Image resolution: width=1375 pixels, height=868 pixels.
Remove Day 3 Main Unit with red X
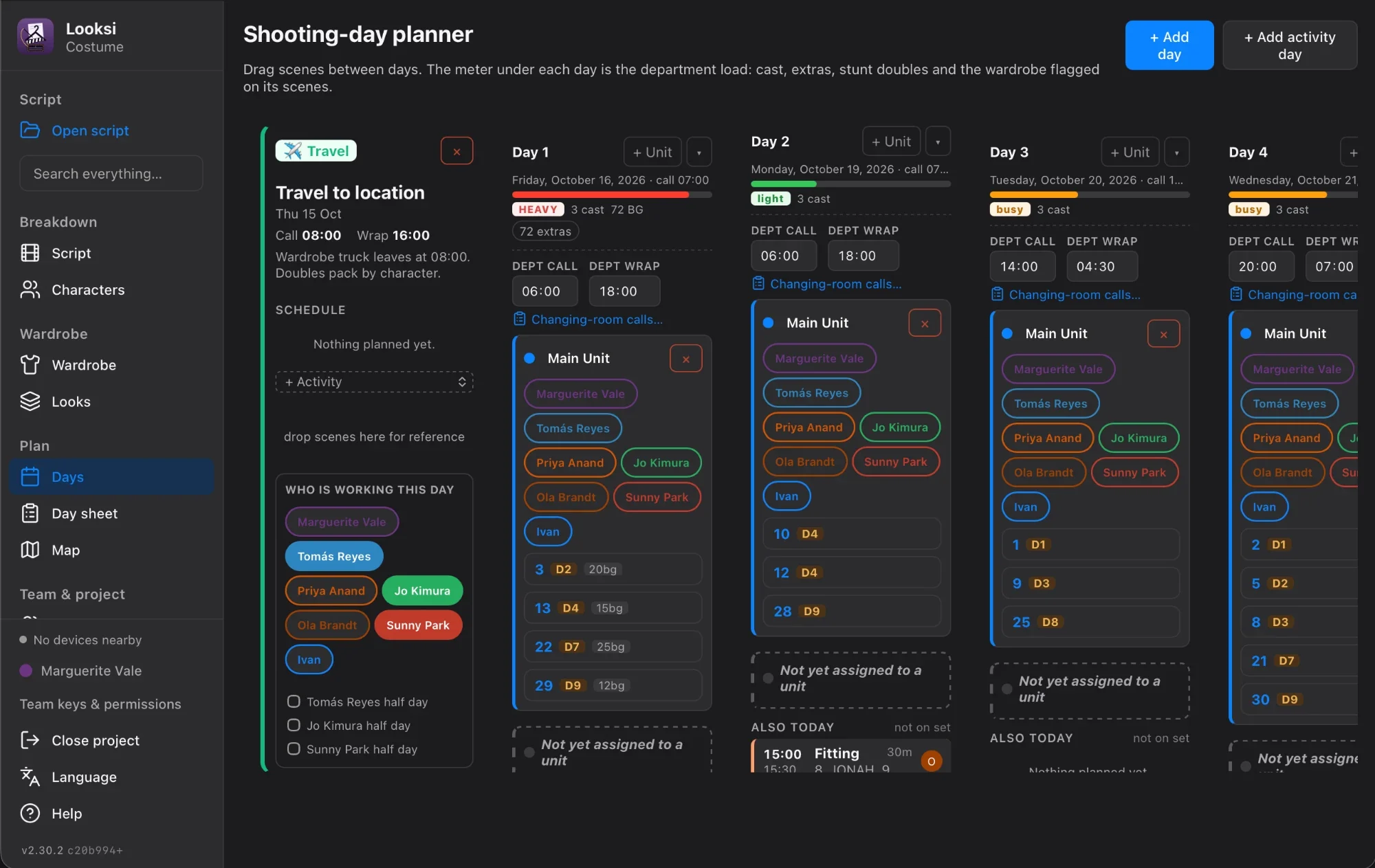tap(1163, 334)
